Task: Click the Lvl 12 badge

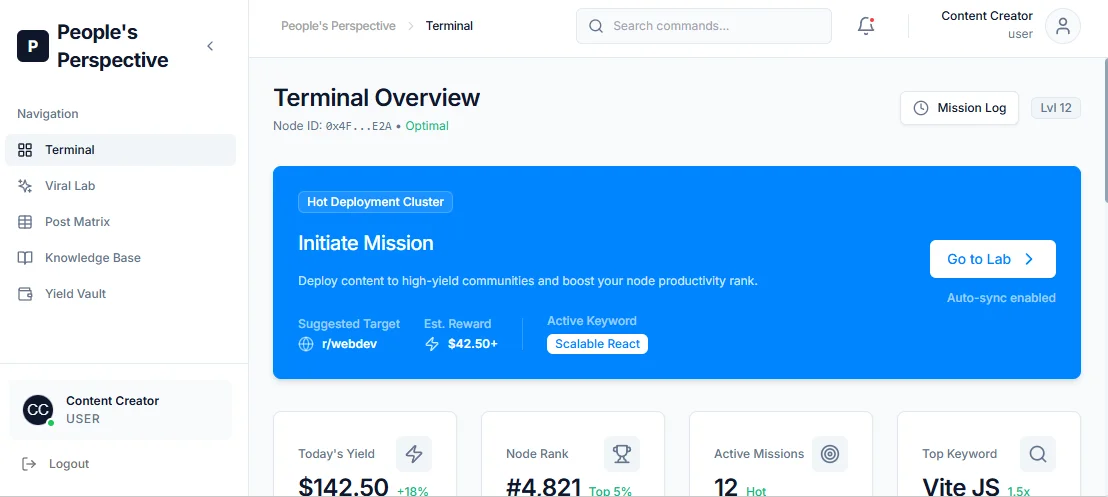Action: click(1056, 108)
